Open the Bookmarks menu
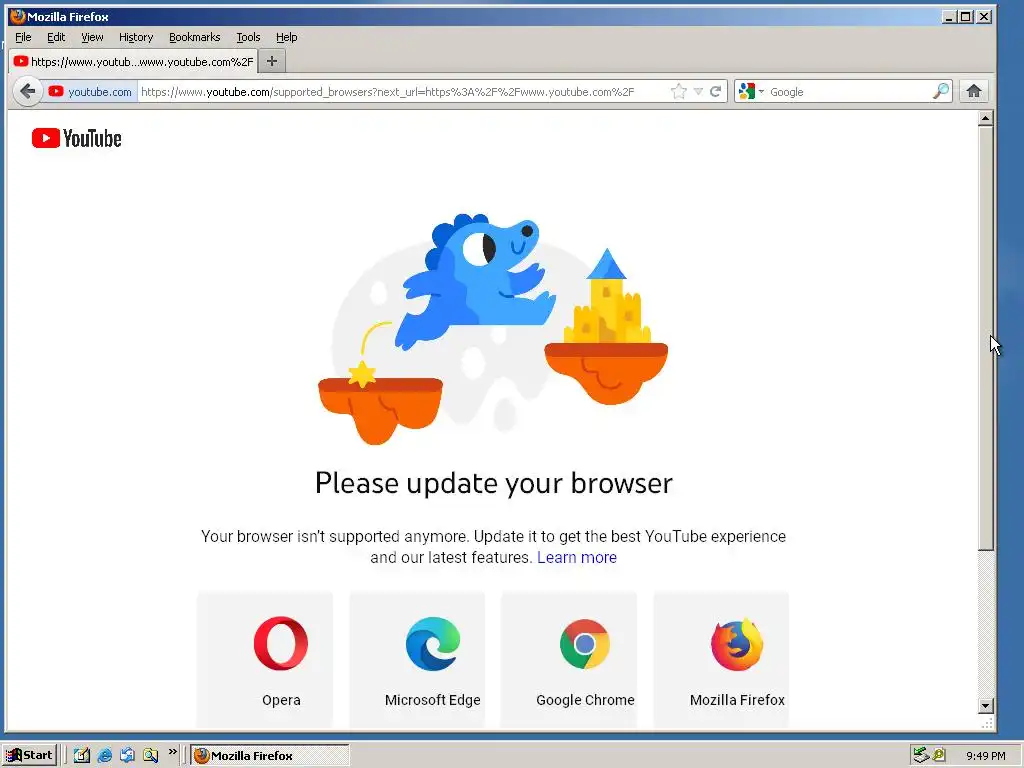Image resolution: width=1024 pixels, height=768 pixels. coord(195,37)
